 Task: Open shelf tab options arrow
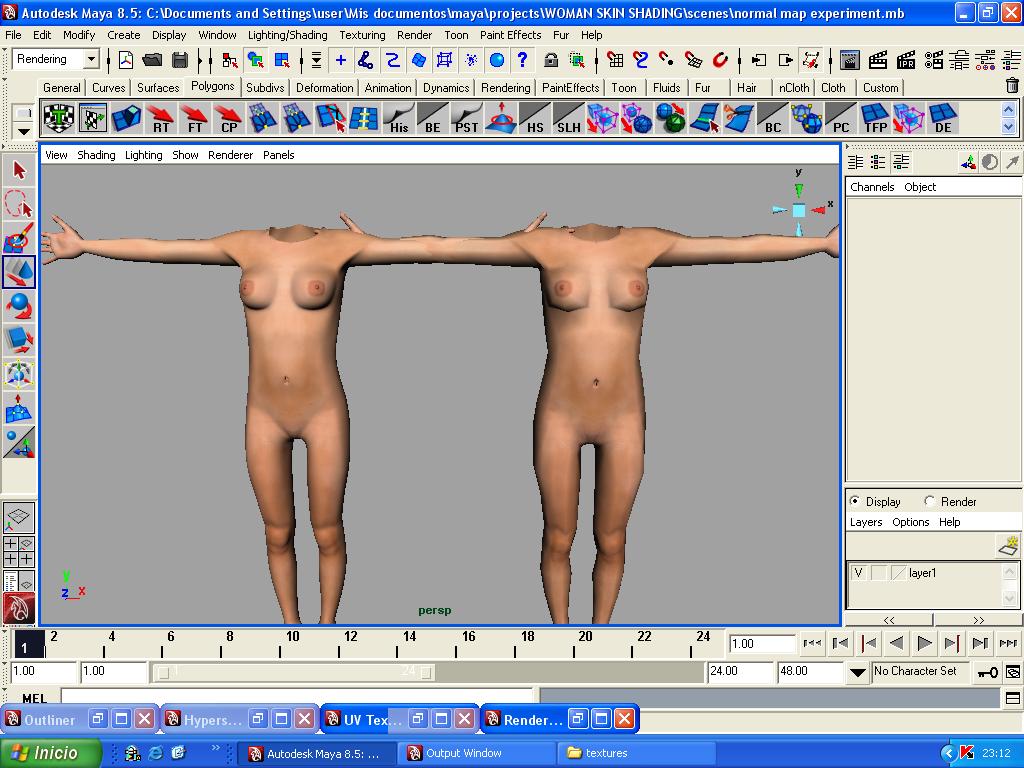click(x=24, y=131)
